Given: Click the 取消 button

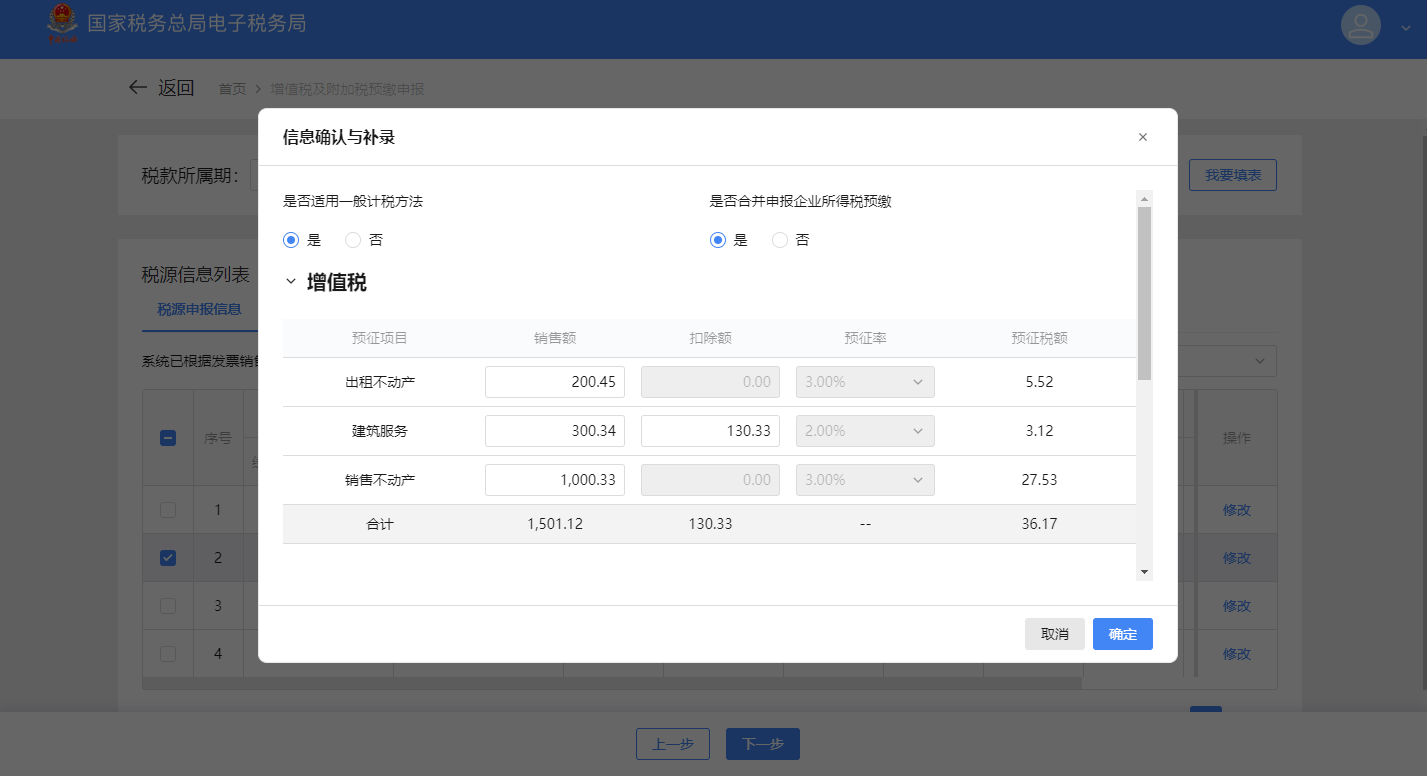Looking at the screenshot, I should pyautogui.click(x=1054, y=634).
